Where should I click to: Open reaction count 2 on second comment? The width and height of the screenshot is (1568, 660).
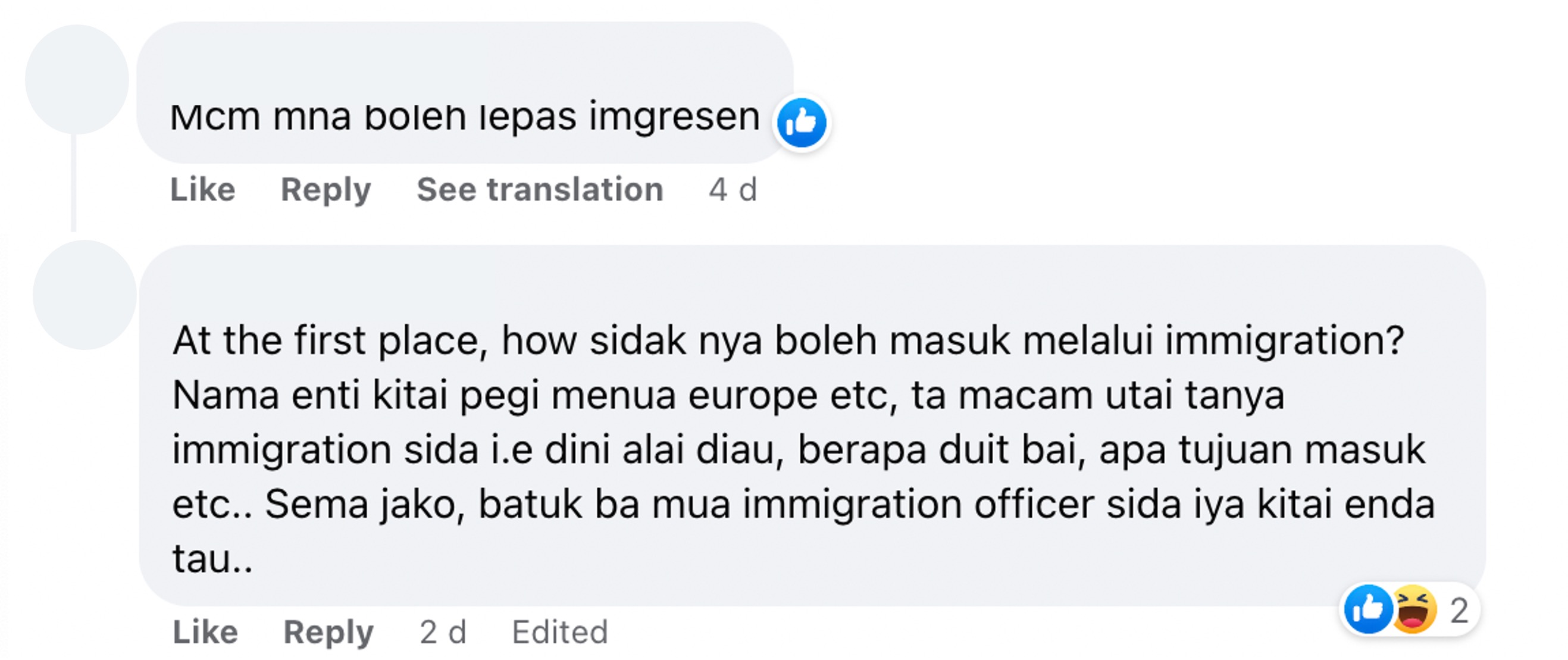pos(1459,610)
